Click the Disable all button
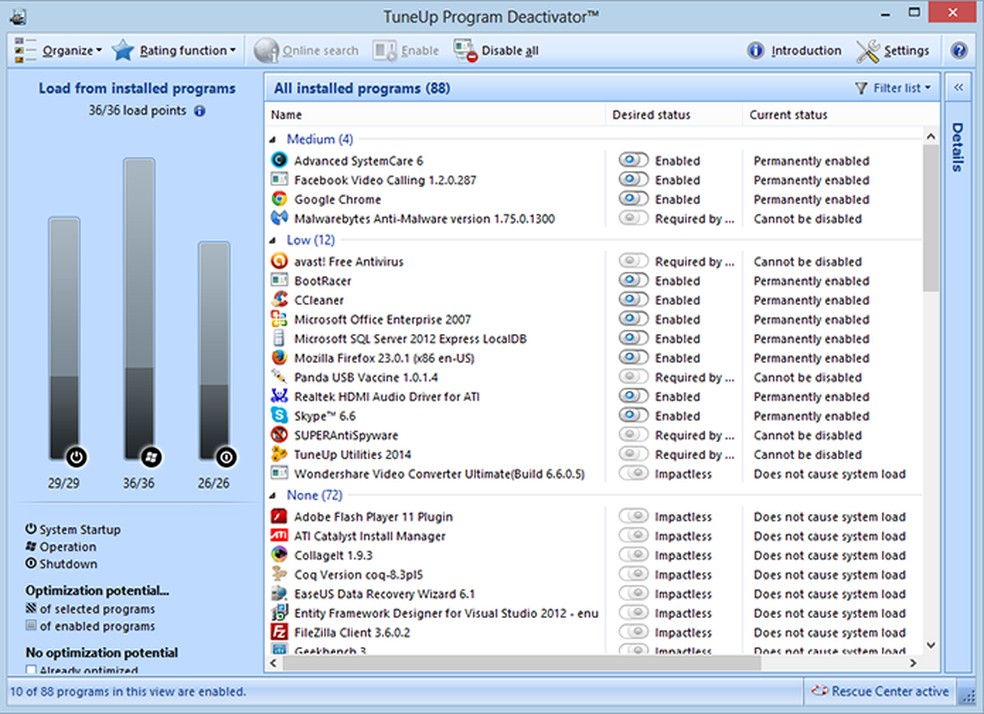Screen dimensions: 984x714 (x=497, y=51)
